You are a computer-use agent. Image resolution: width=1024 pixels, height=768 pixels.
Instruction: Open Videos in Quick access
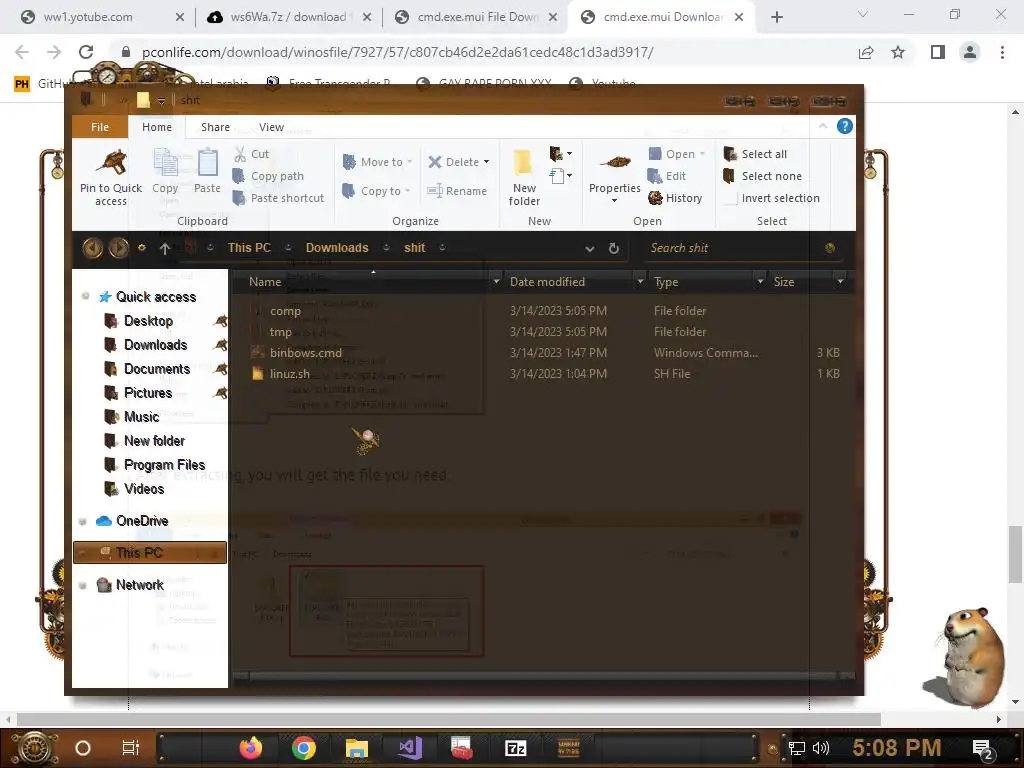[144, 488]
